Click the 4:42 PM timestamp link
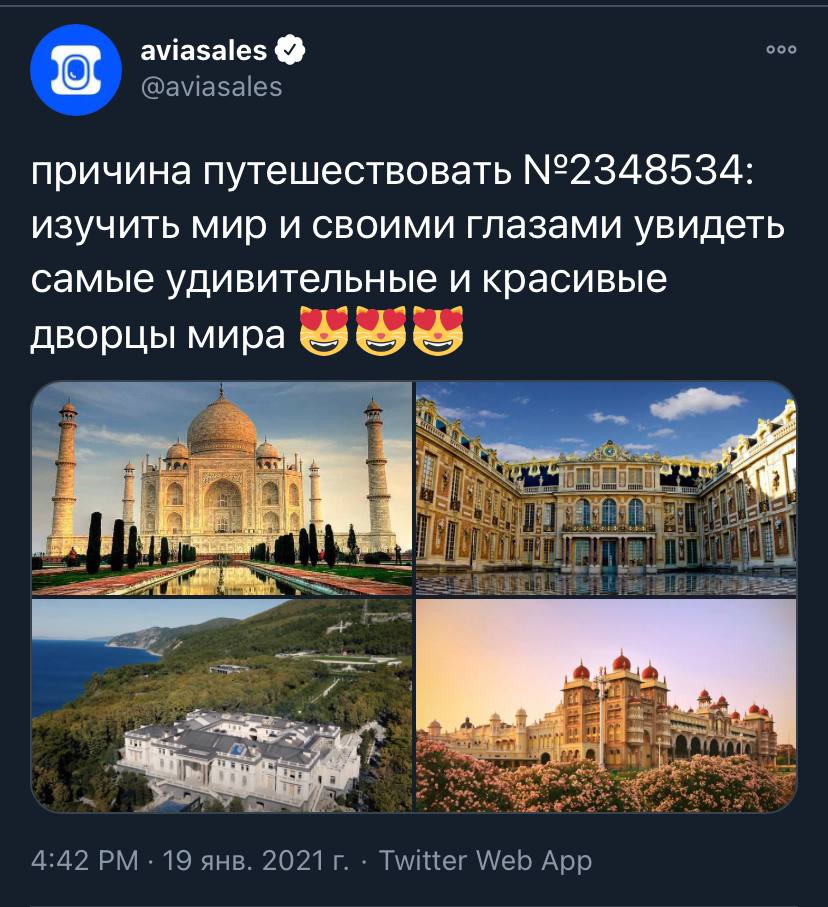This screenshot has width=828, height=907. tap(84, 860)
